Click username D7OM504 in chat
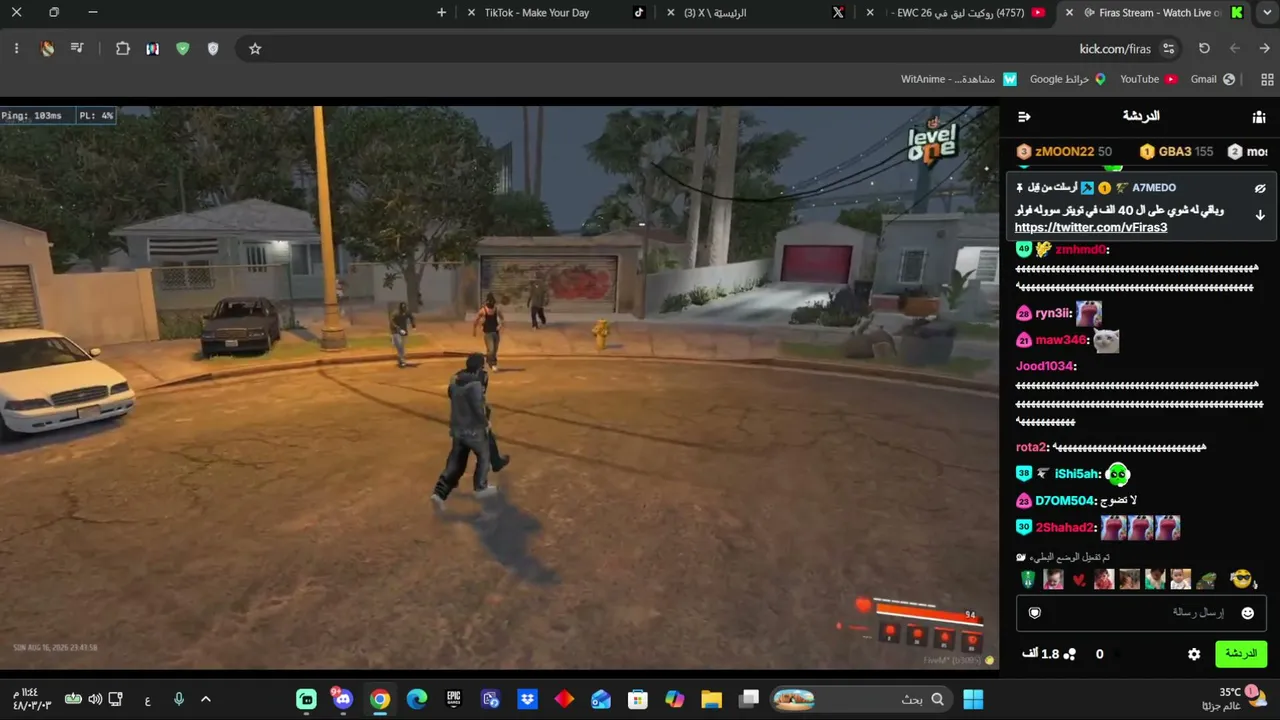 [x=1064, y=501]
